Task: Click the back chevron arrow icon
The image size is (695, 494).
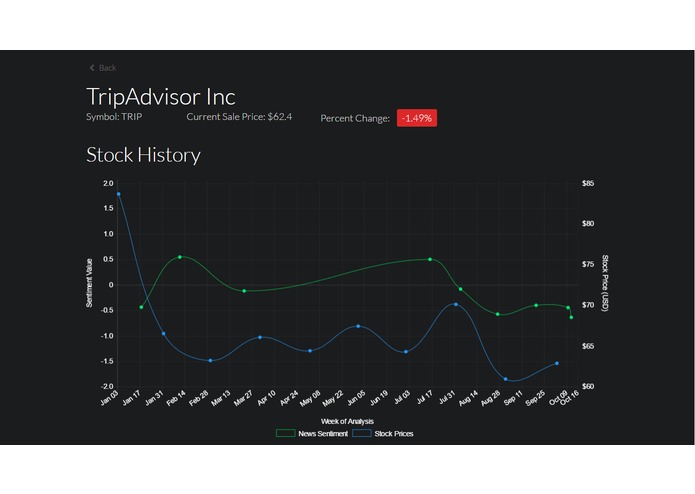Action: (92, 68)
